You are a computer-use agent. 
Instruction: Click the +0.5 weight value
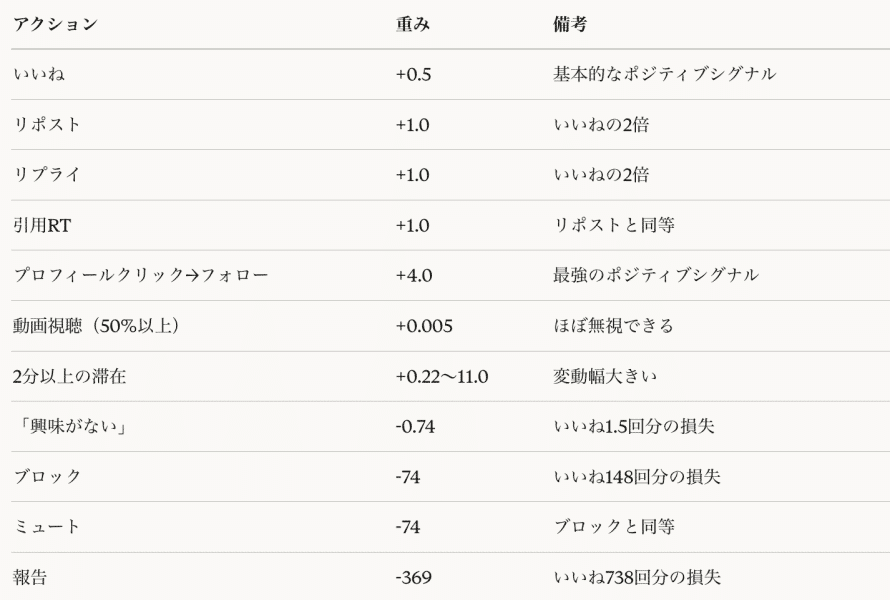412,75
